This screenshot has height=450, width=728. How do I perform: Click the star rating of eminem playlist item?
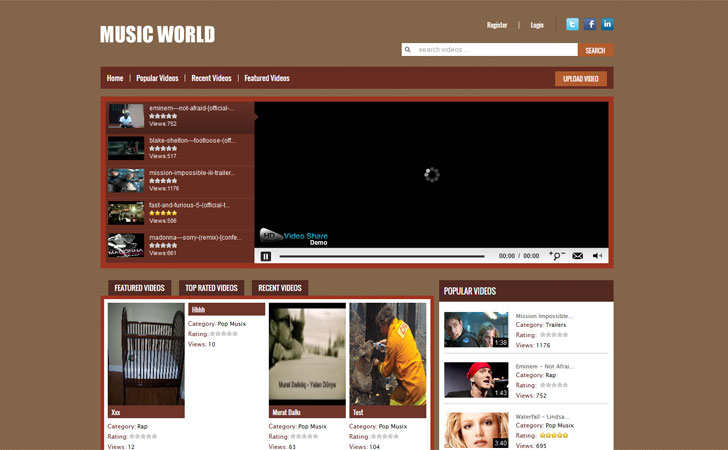pos(163,116)
